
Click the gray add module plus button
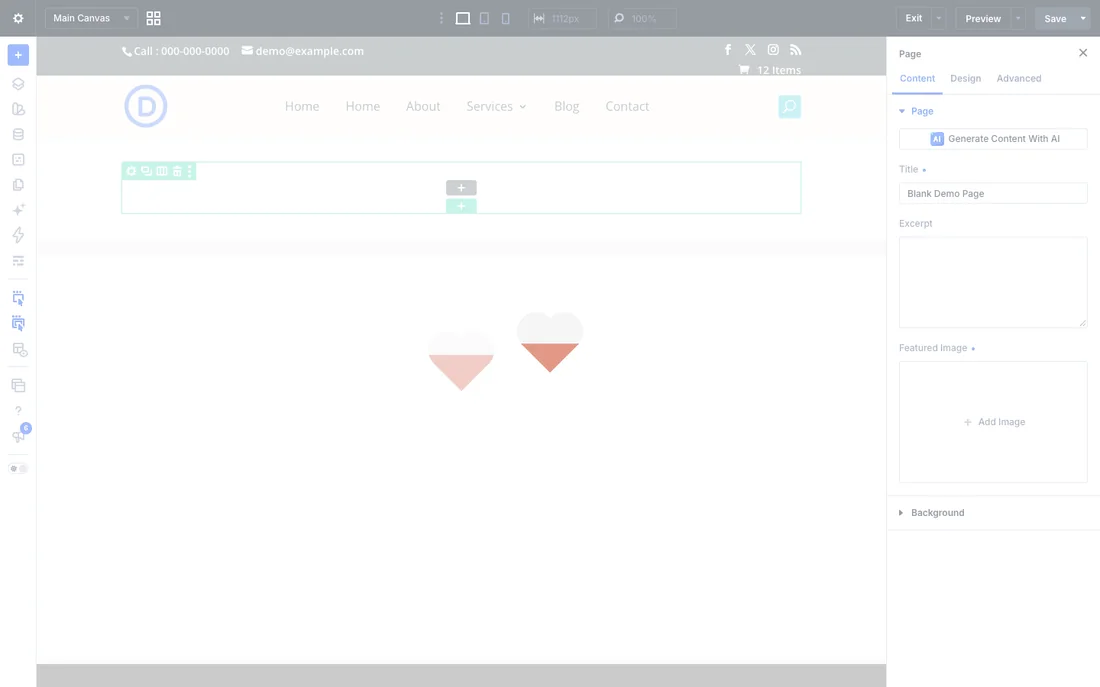point(461,187)
